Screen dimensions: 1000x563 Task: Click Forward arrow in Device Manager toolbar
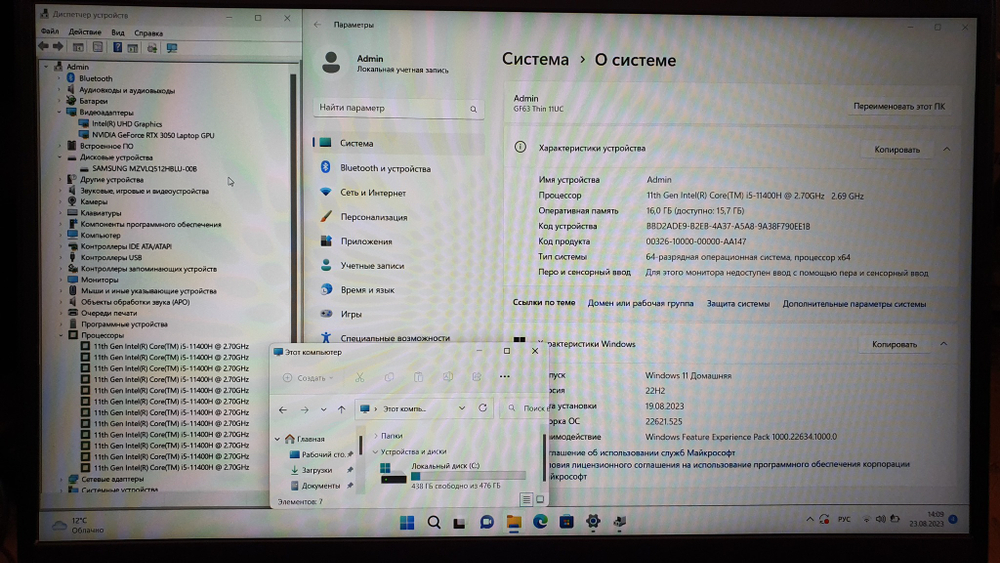(x=58, y=47)
